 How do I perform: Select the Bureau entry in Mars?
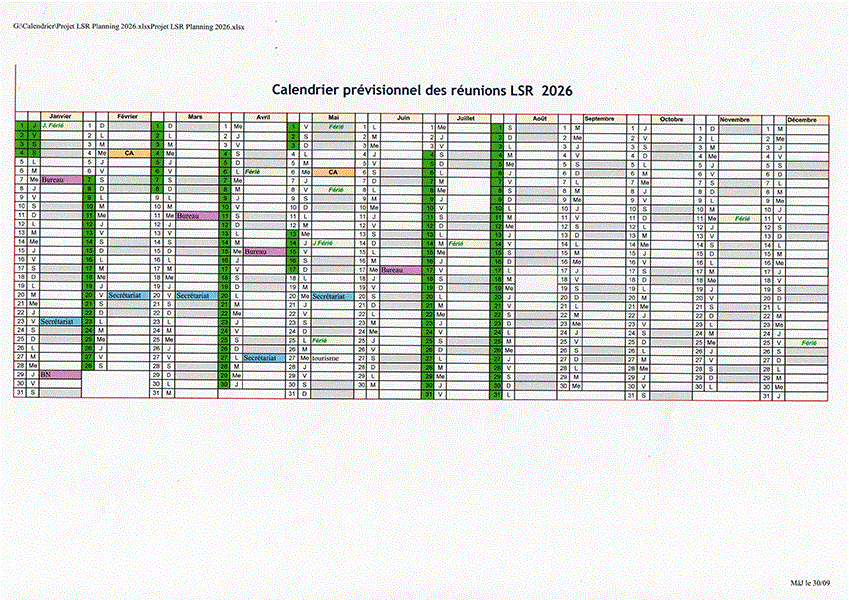coord(190,216)
